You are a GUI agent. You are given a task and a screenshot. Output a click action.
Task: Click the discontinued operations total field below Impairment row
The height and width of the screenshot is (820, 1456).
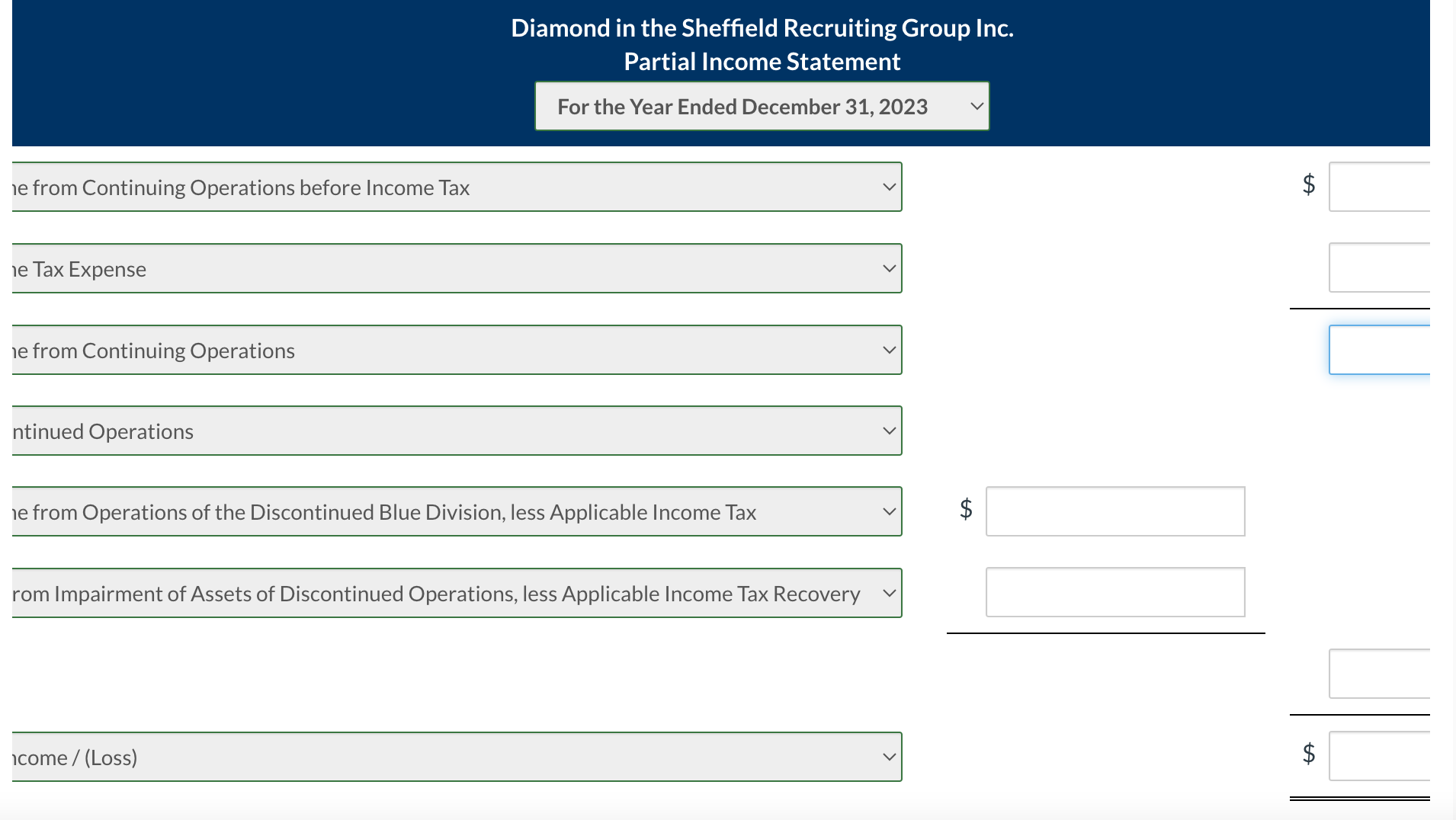coord(1379,674)
